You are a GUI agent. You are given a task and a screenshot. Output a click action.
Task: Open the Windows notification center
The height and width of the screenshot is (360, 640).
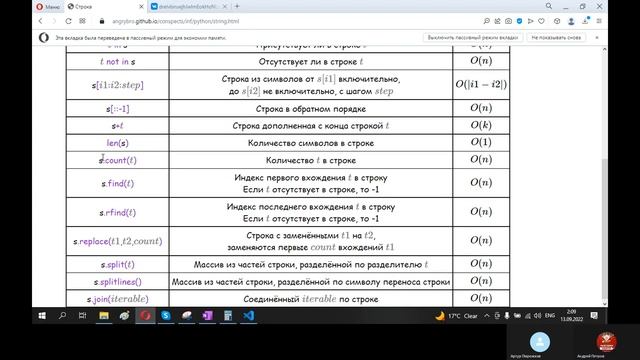point(594,316)
